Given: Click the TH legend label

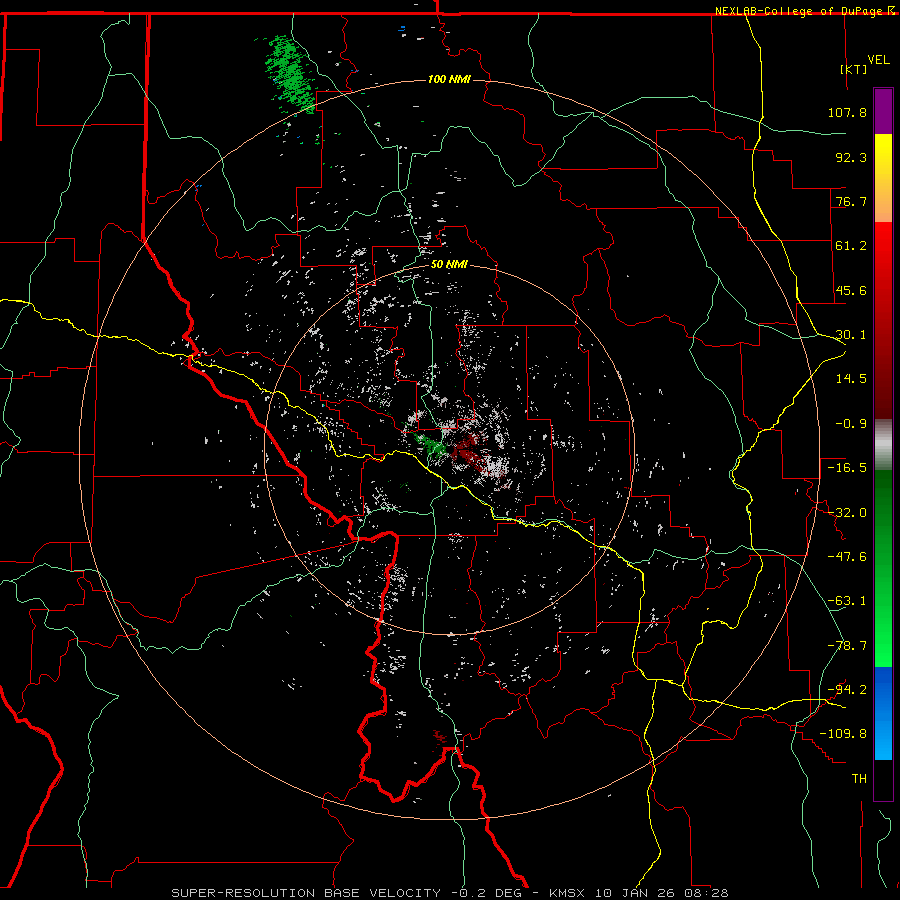Looking at the screenshot, I should click(859, 779).
